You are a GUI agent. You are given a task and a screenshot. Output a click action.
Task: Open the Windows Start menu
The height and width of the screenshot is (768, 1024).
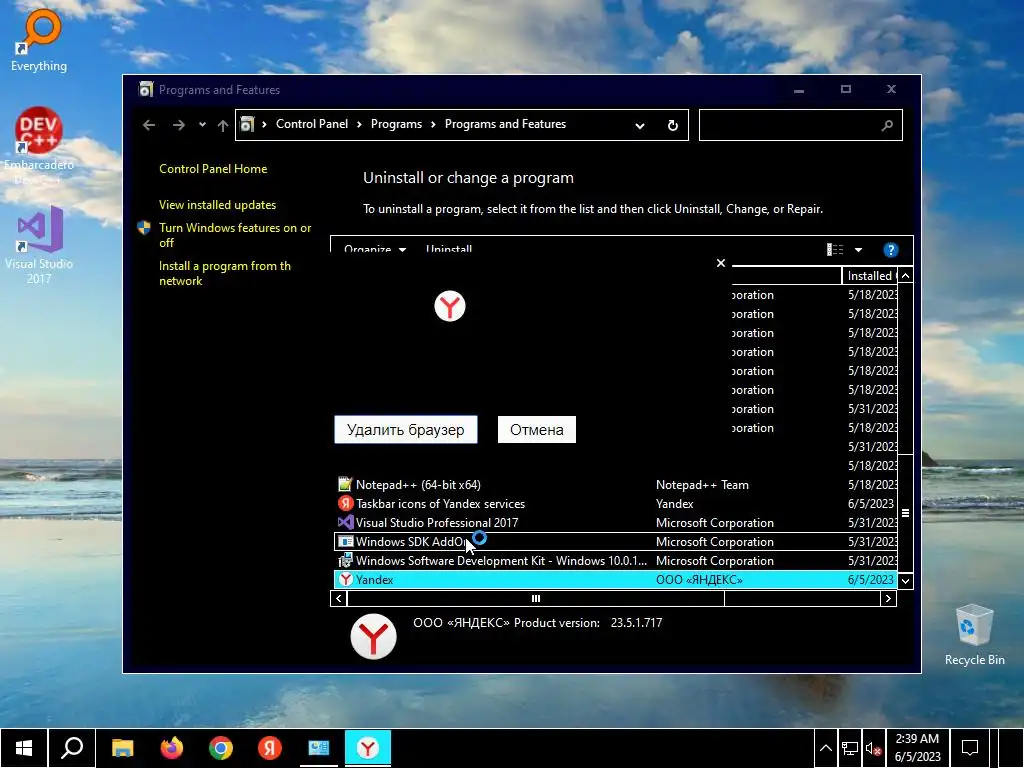point(24,748)
